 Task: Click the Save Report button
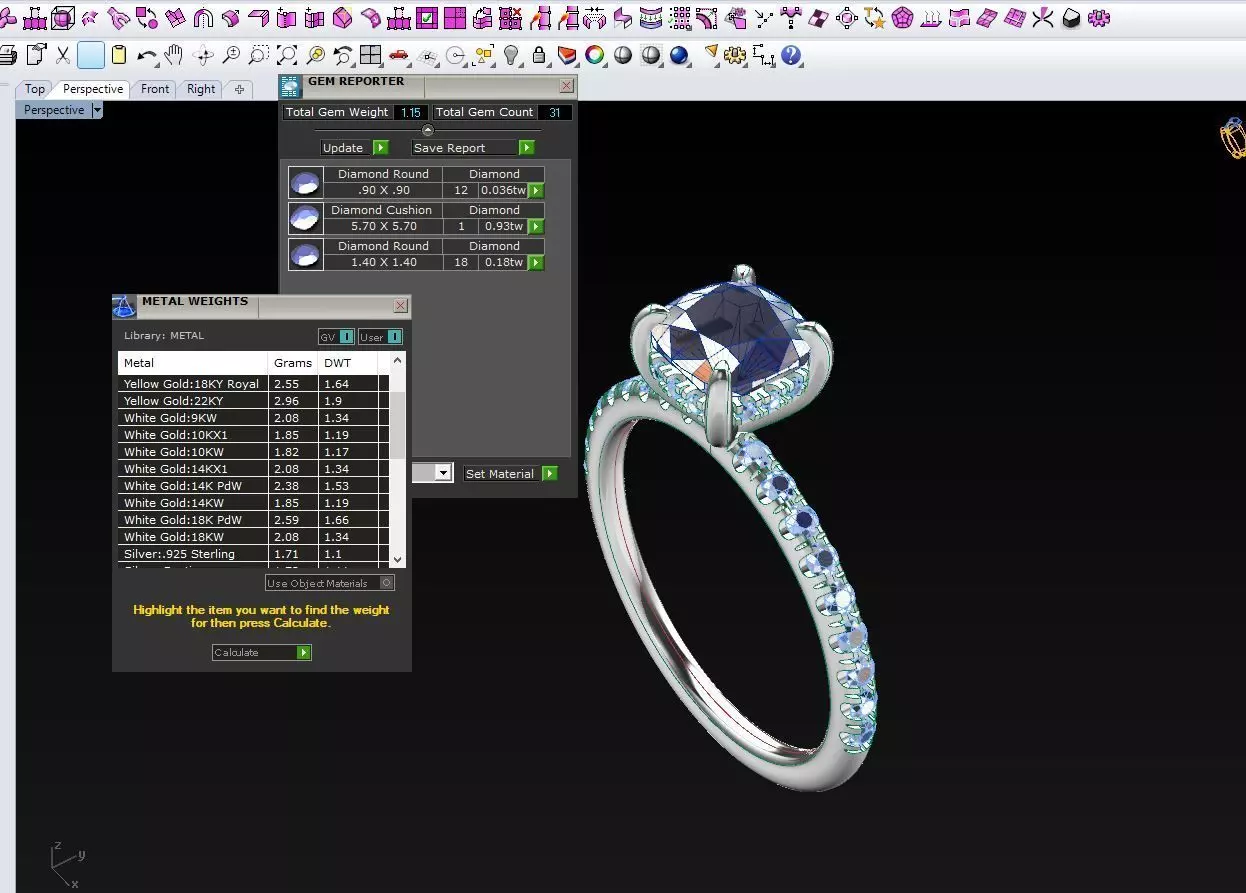473,148
